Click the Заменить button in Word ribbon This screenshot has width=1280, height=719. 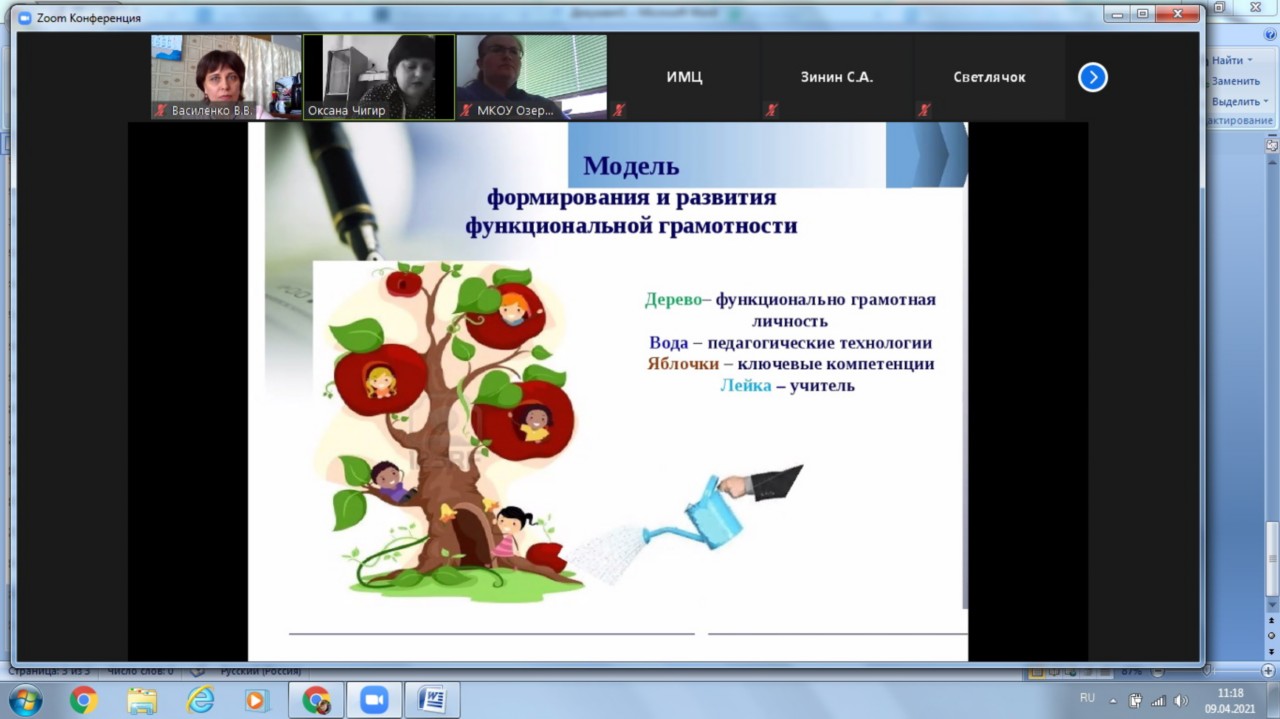[x=1236, y=81]
